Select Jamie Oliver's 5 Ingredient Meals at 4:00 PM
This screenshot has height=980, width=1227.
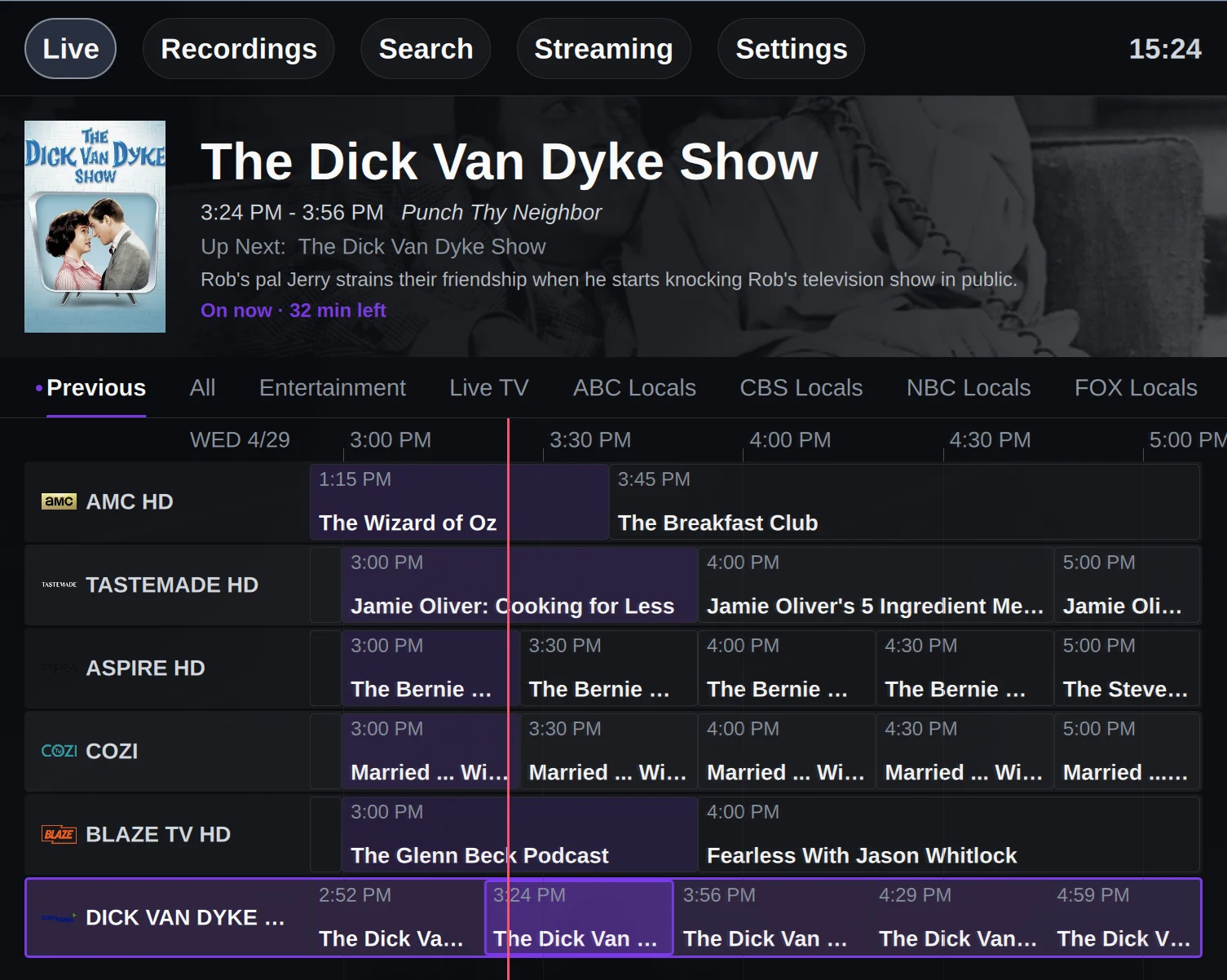[x=876, y=585]
